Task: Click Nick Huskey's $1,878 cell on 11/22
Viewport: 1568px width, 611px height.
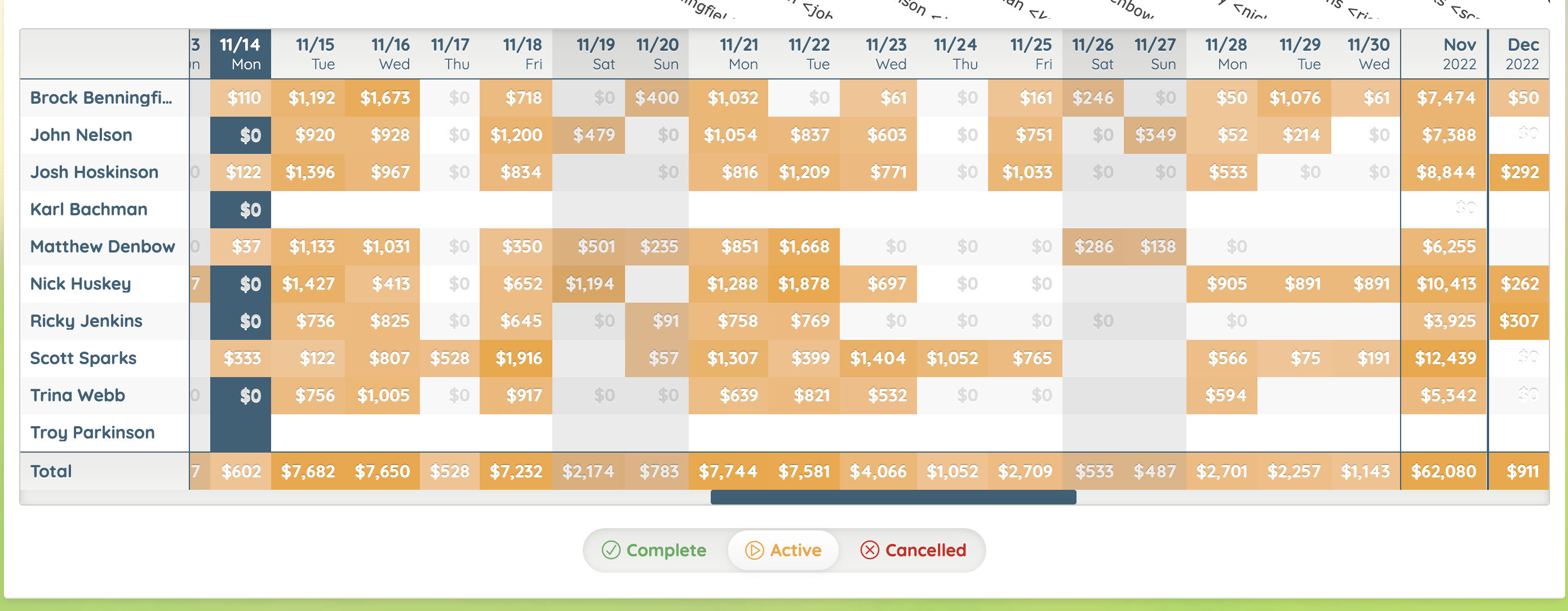Action: point(804,284)
